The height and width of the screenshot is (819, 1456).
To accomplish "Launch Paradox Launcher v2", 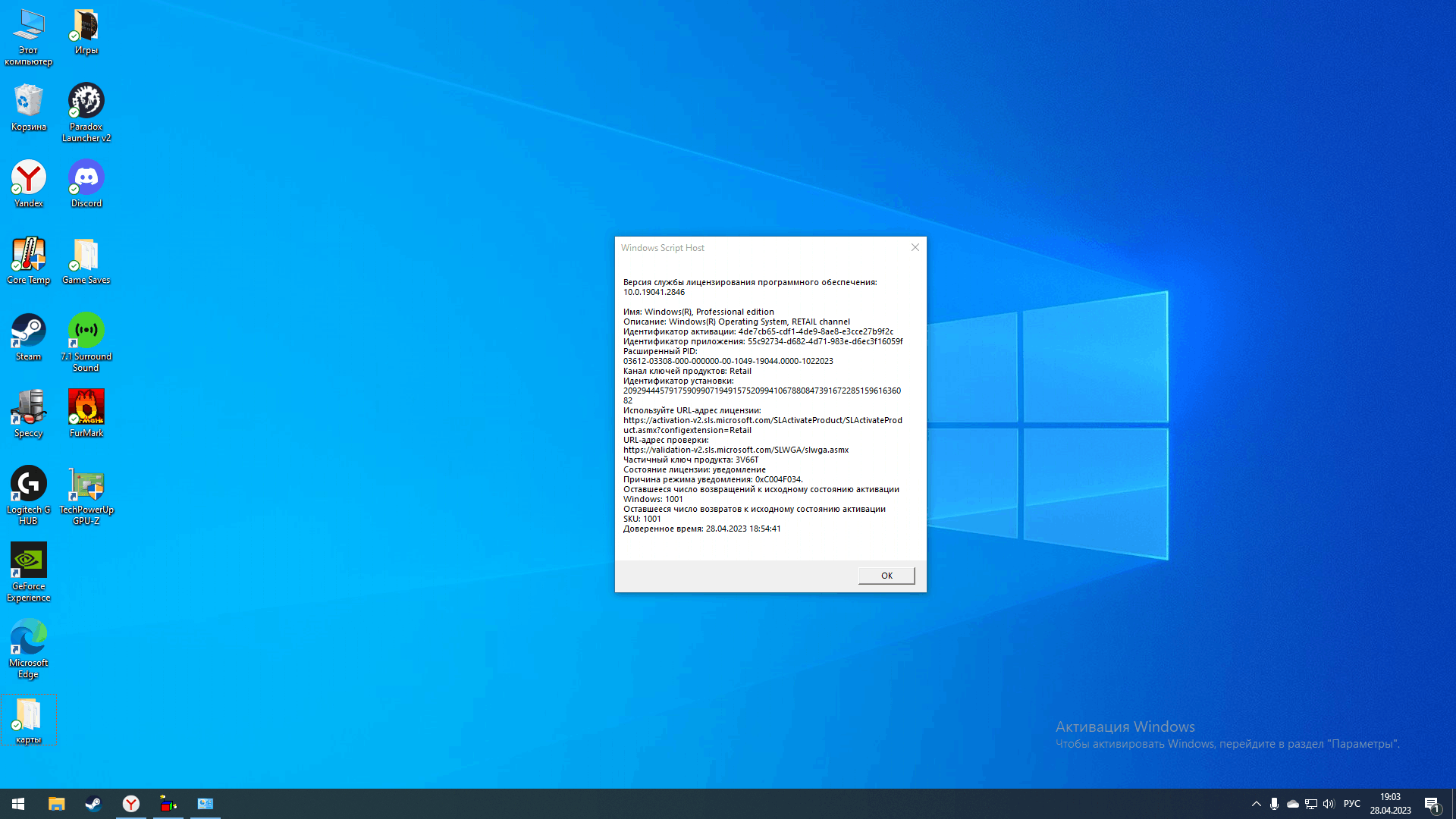I will click(85, 106).
